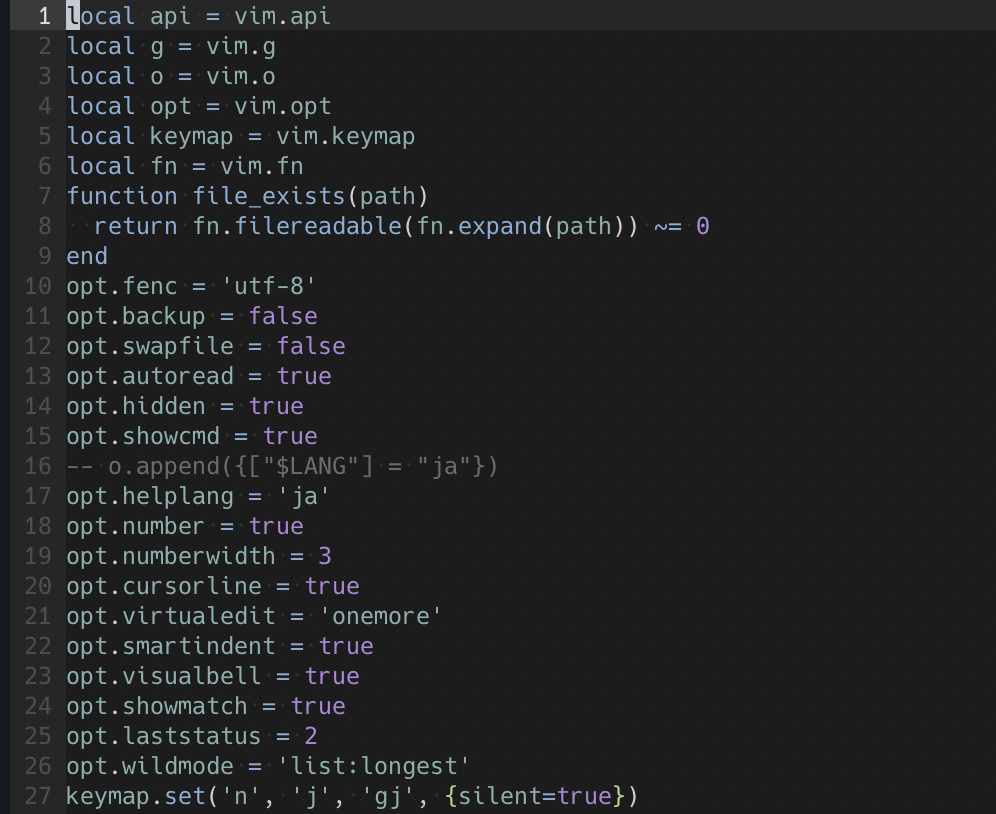Click 'opt.number' on line 18
The image size is (996, 814).
pos(136,526)
